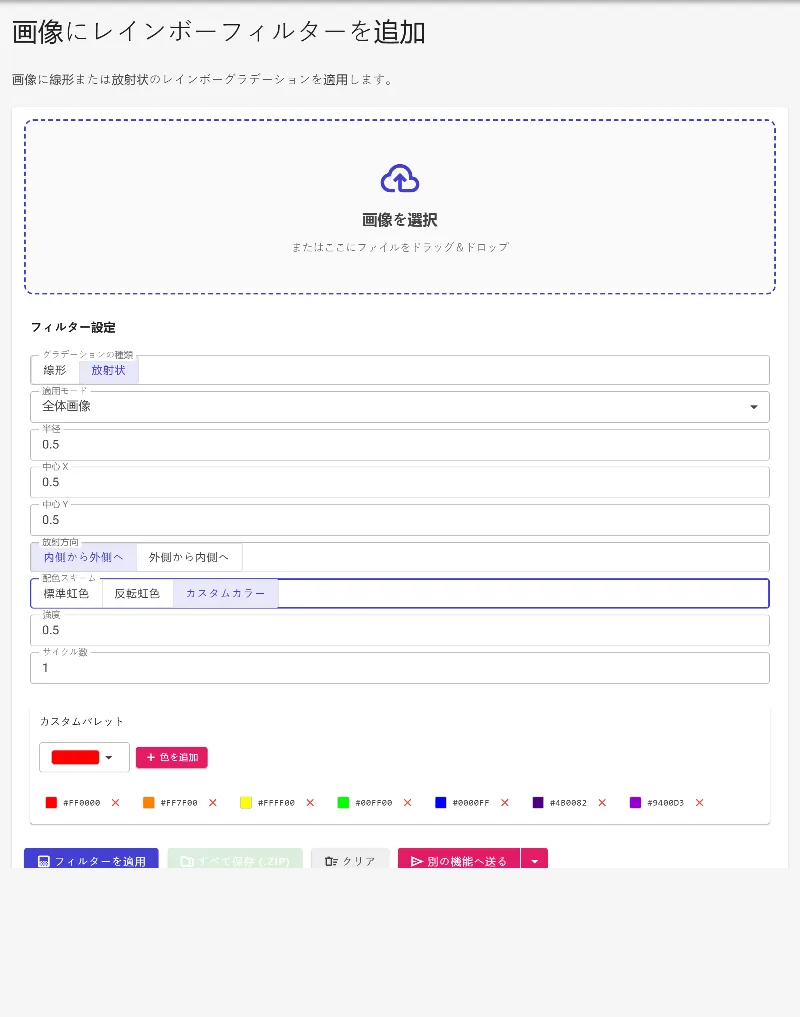The width and height of the screenshot is (800, 1017).
Task: Choose the 反転虹色 color scheme
Action: [137, 593]
